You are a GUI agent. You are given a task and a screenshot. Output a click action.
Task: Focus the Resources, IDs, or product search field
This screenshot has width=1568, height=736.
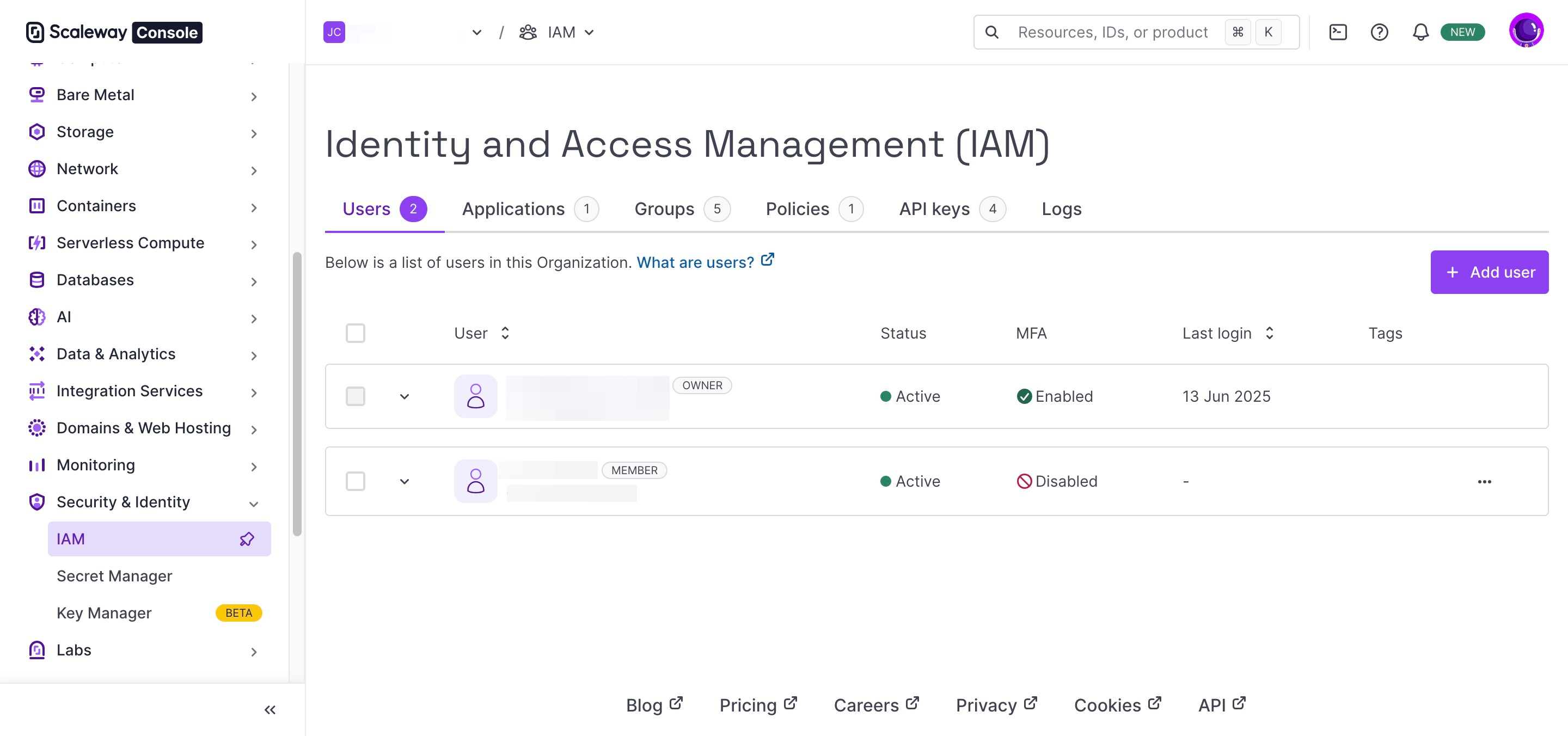(1136, 32)
